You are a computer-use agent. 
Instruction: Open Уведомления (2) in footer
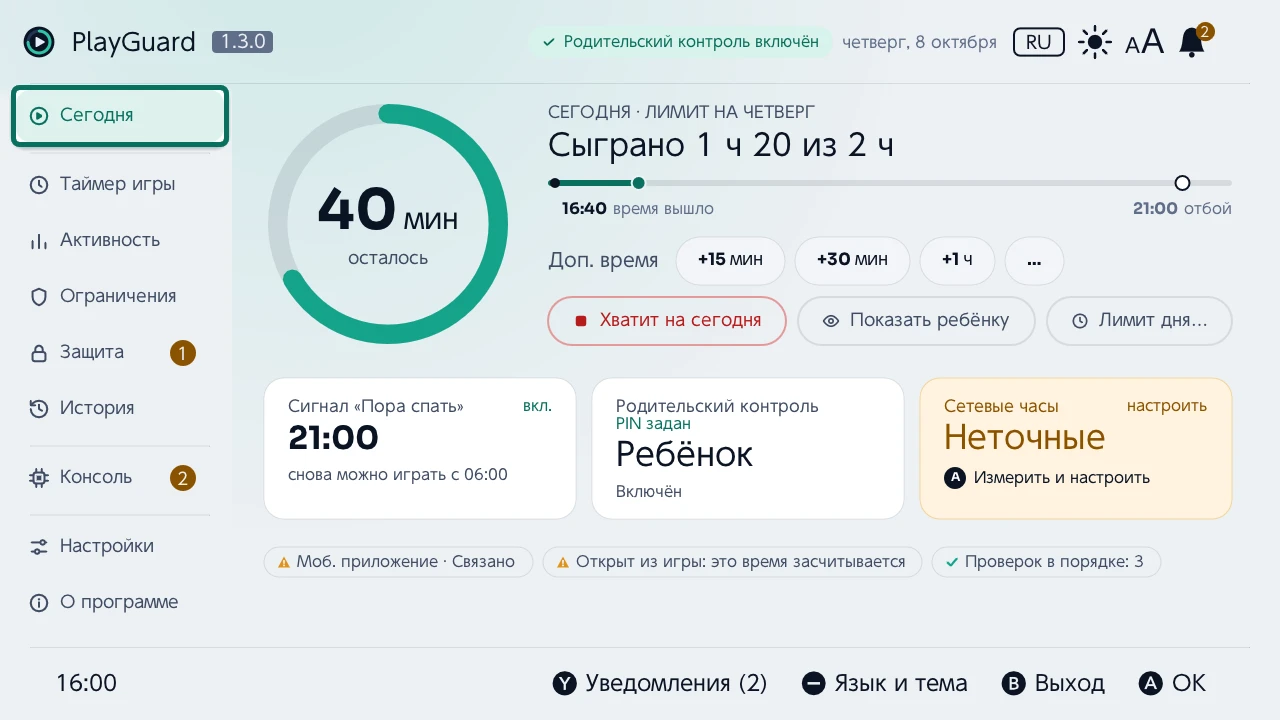pyautogui.click(x=660, y=684)
